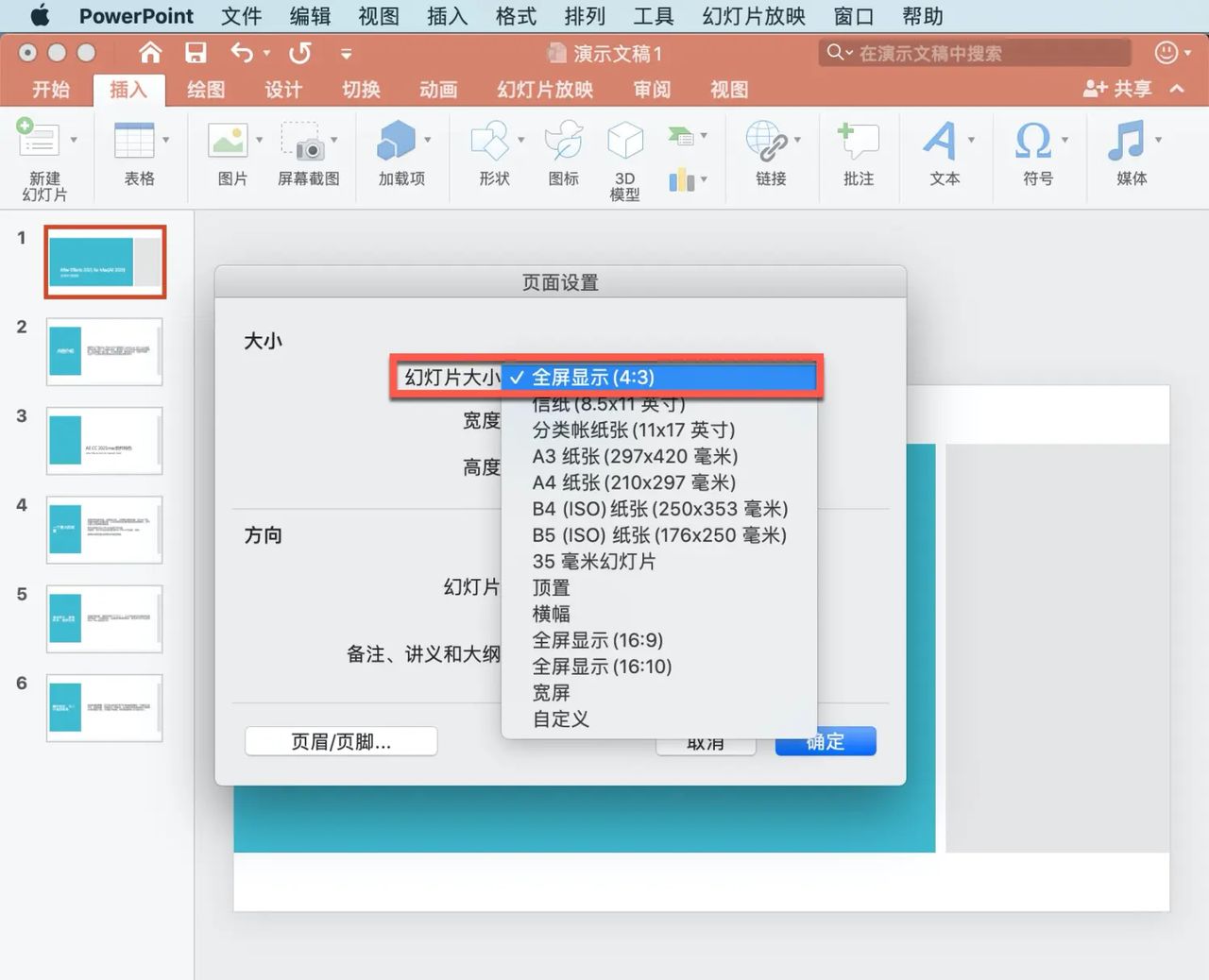Open the 形状 shapes icon
Image resolution: width=1209 pixels, height=980 pixels.
(x=489, y=140)
